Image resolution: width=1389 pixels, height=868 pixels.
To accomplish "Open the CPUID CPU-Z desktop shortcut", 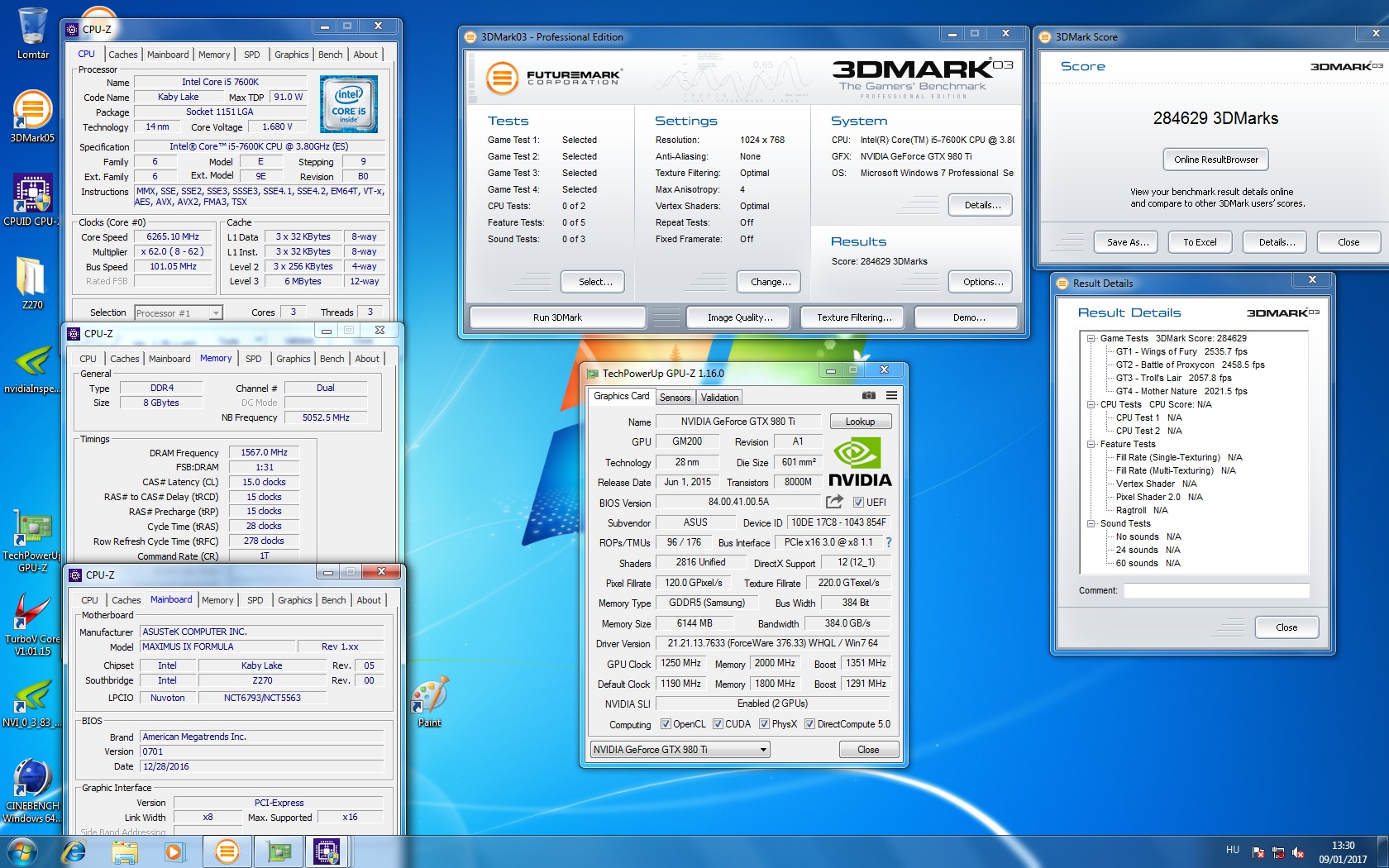I will tap(32, 199).
